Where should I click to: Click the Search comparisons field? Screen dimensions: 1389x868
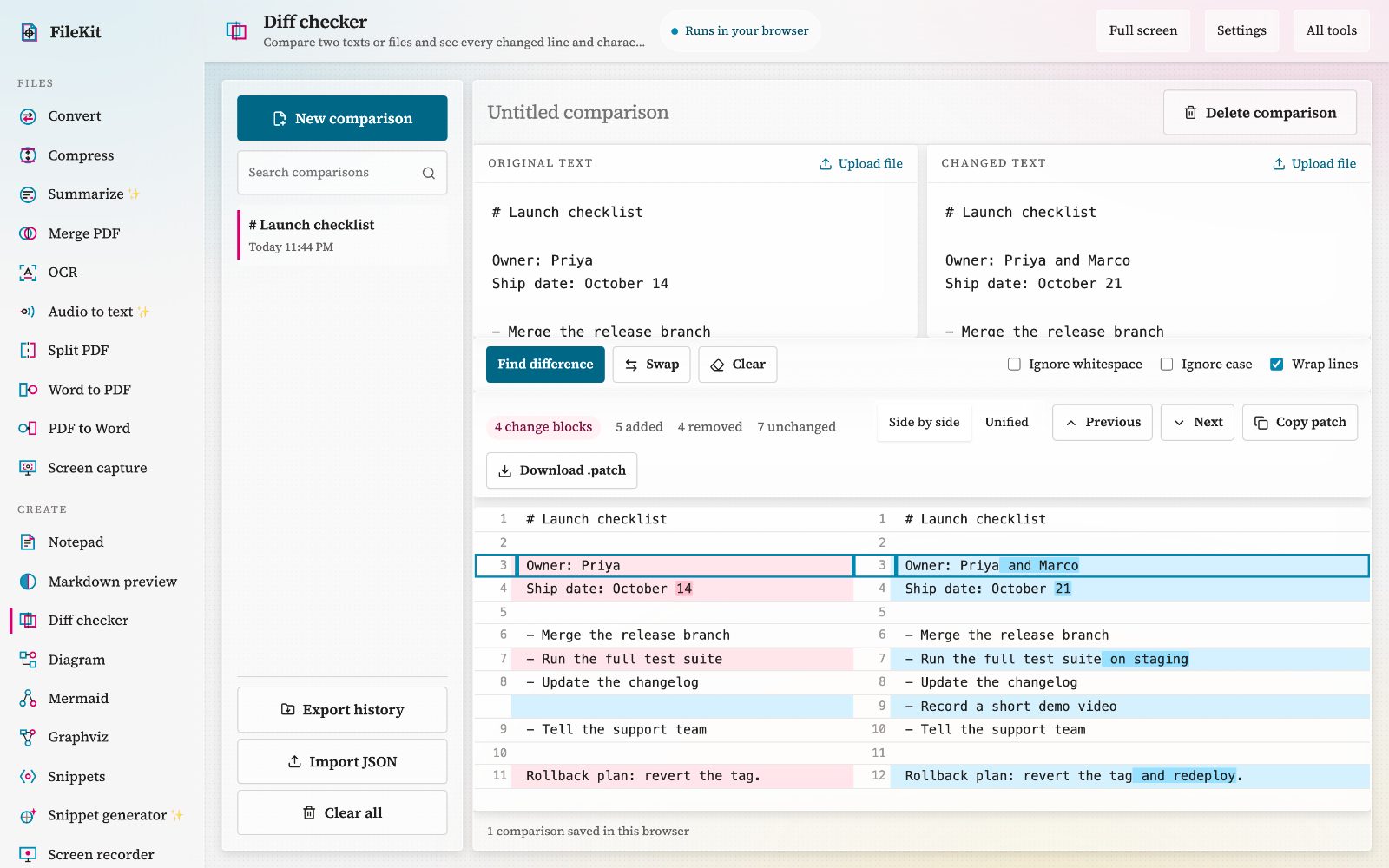point(342,173)
